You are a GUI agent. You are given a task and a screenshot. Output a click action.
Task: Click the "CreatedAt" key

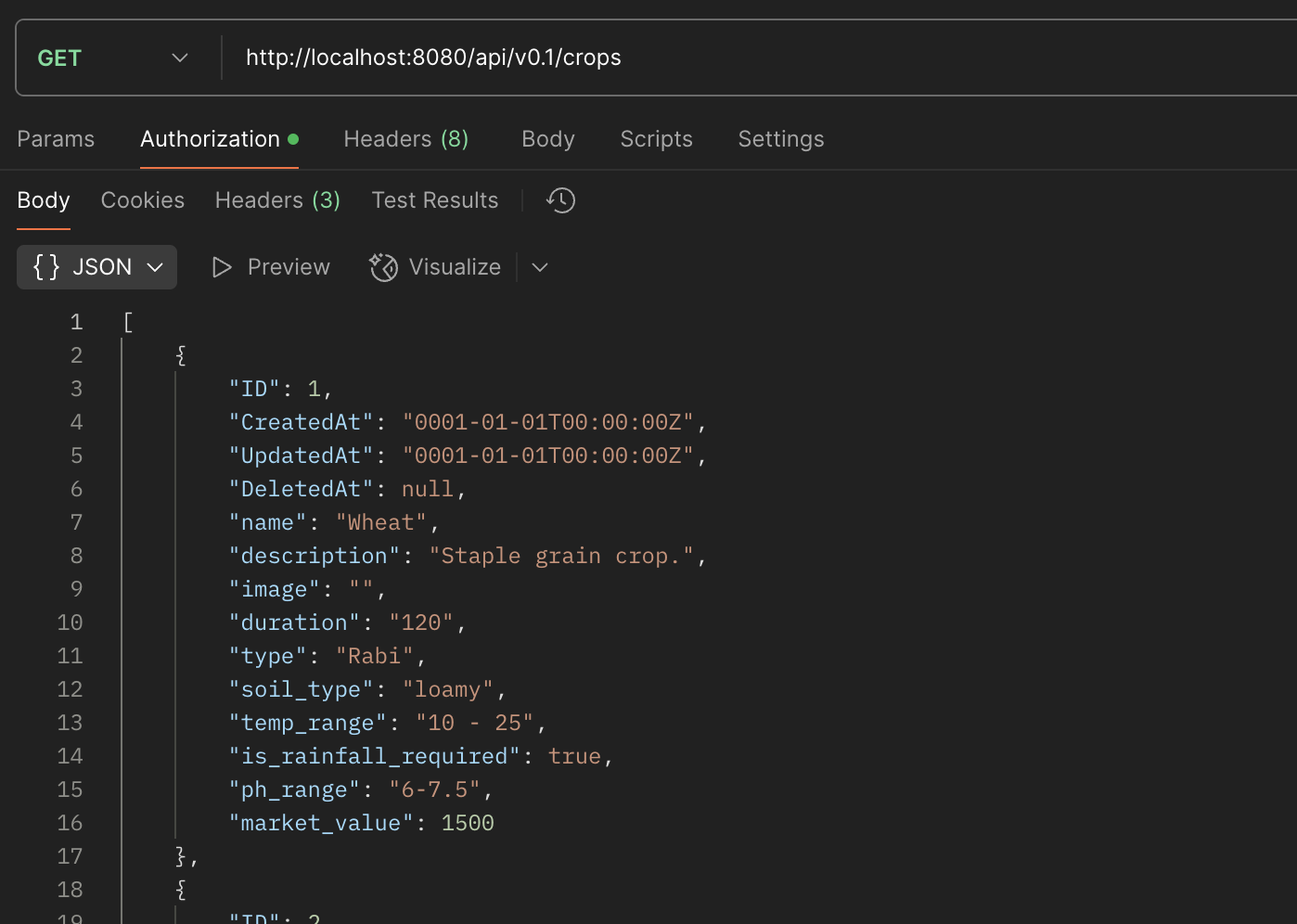tap(302, 422)
